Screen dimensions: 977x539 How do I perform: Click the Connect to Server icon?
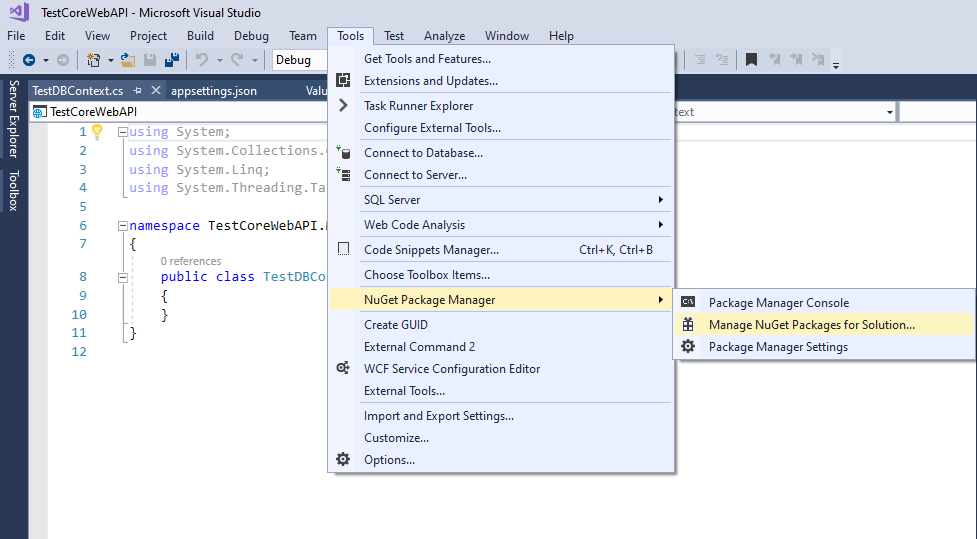(x=343, y=174)
